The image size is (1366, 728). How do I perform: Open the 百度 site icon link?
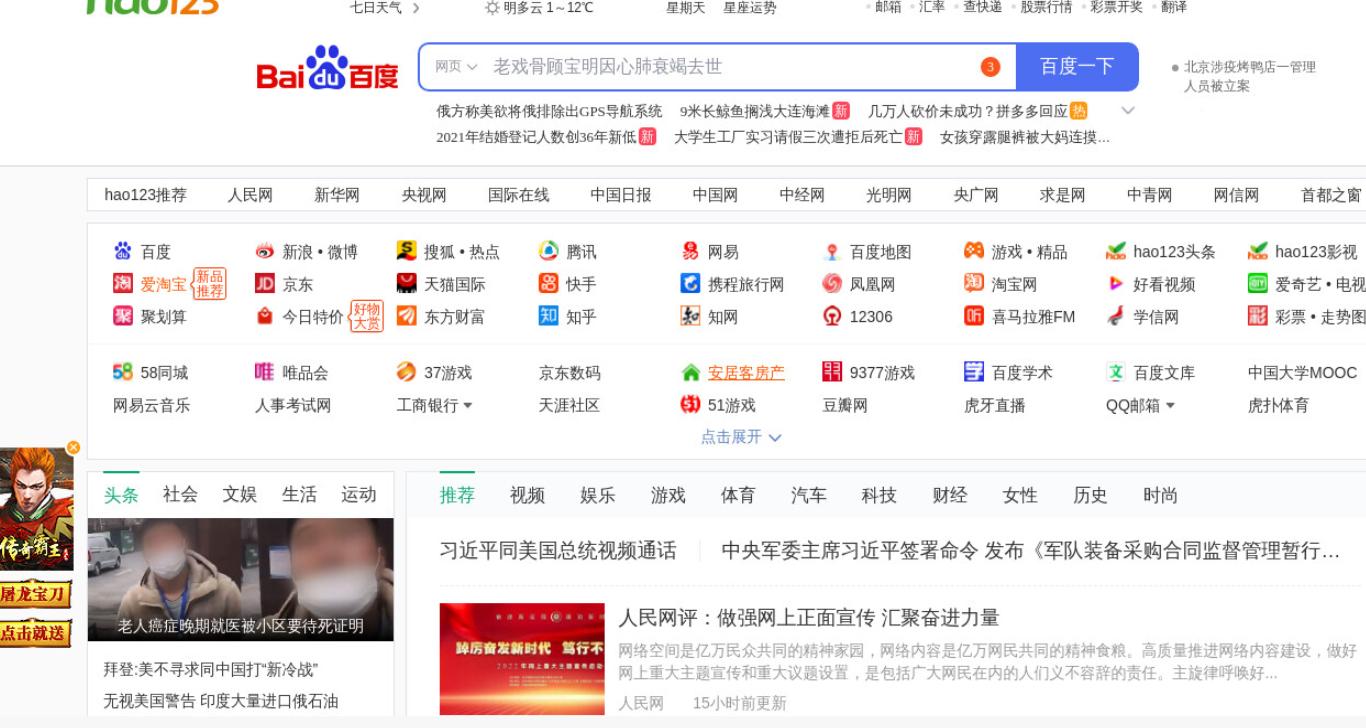[x=122, y=251]
